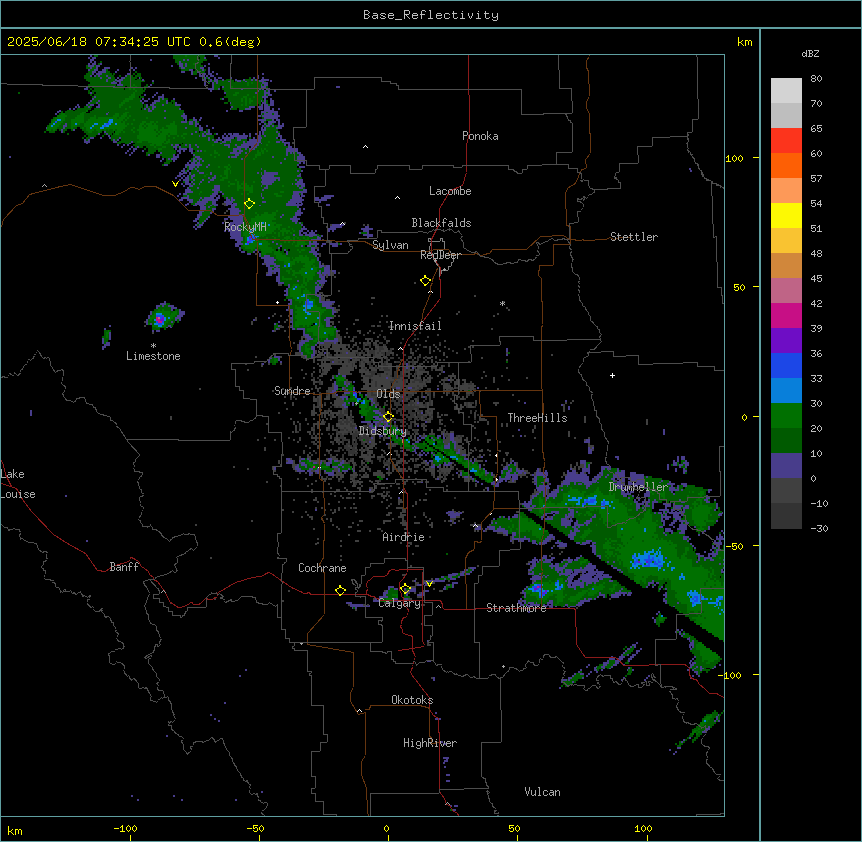Pick the yellow 51-54 dBZ legend swatch
Screen dimensions: 862x842
pos(786,215)
